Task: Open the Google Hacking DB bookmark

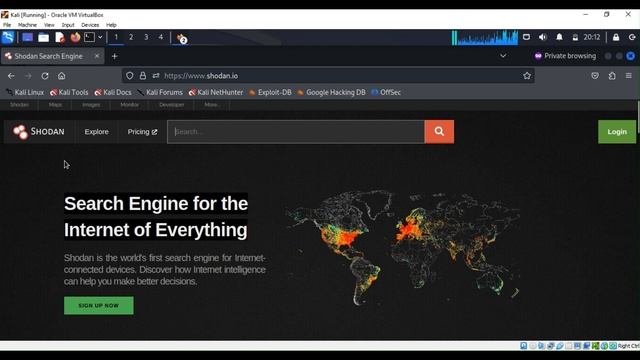Action: coord(331,93)
